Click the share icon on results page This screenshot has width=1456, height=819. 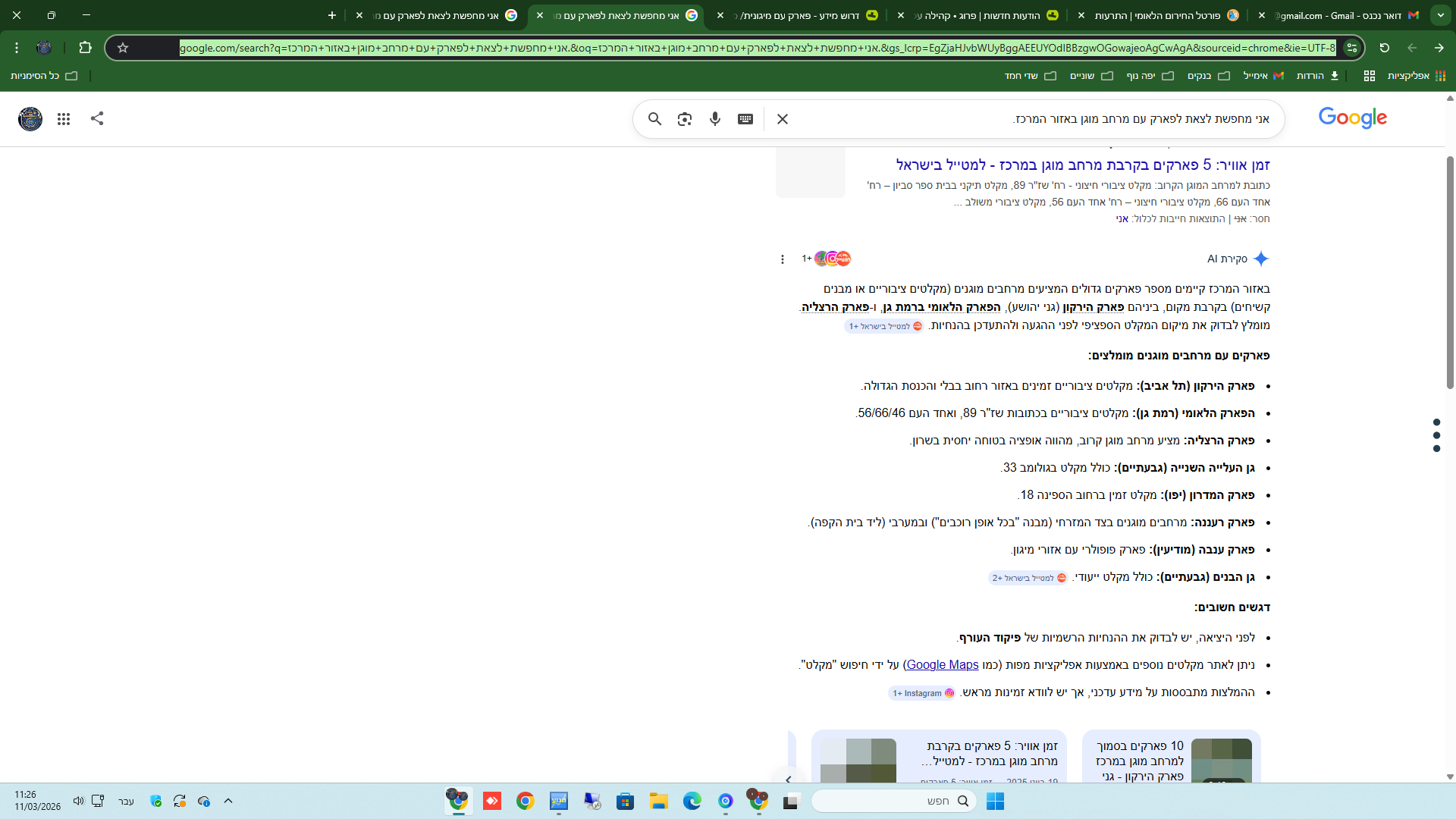coord(97,118)
